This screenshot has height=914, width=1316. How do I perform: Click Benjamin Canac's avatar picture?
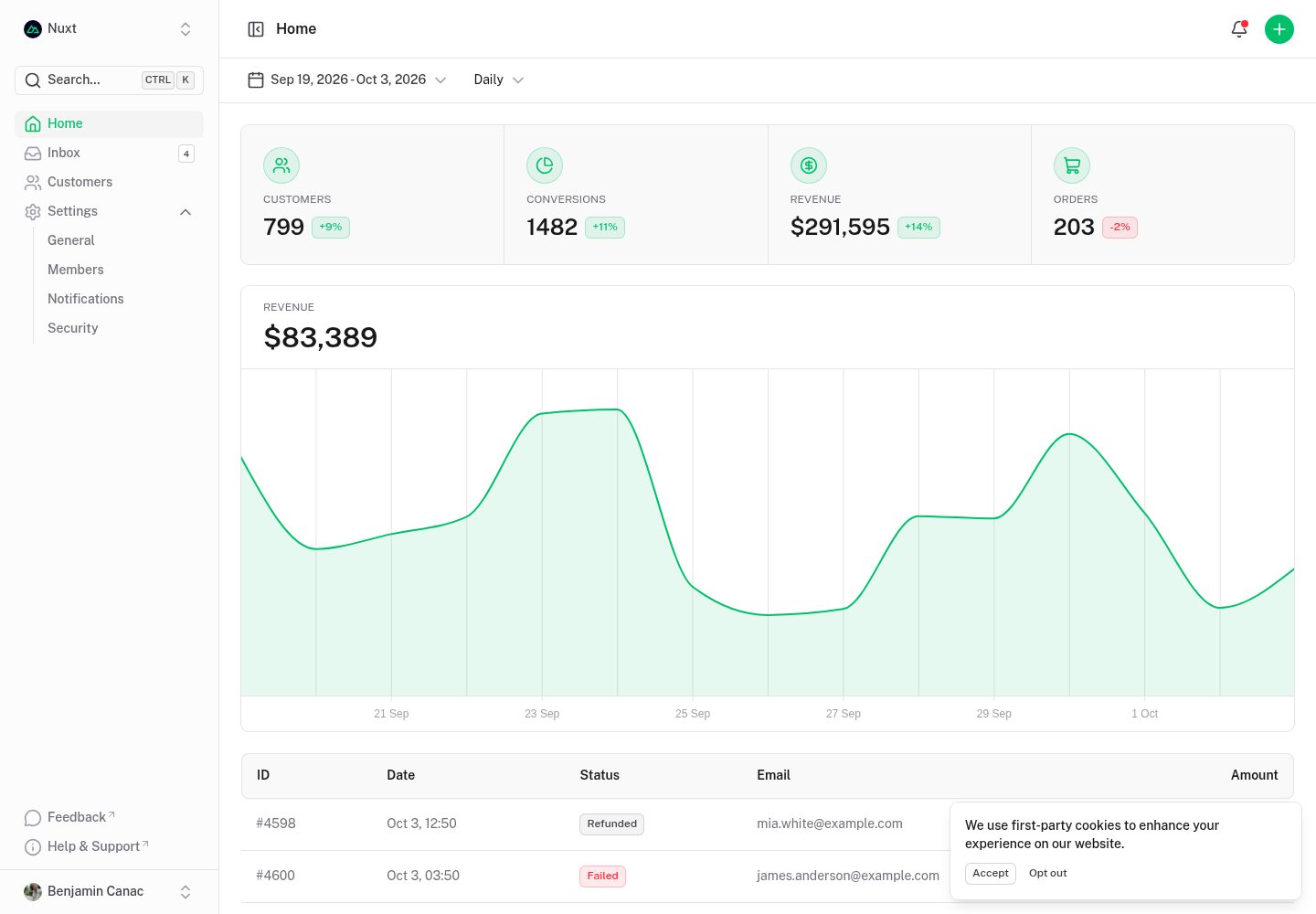[33, 892]
